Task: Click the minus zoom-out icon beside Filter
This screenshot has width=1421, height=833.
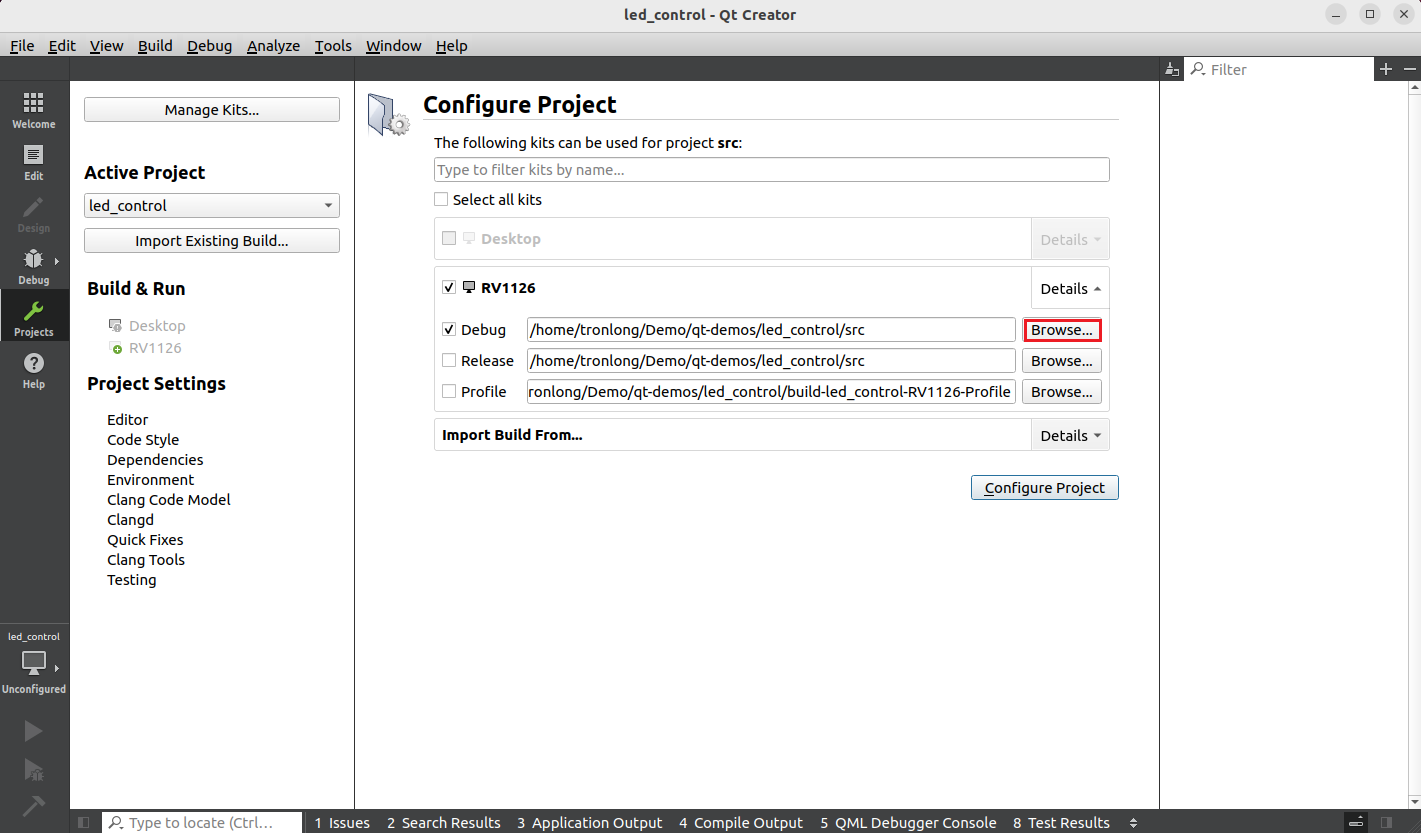Action: pyautogui.click(x=1410, y=69)
